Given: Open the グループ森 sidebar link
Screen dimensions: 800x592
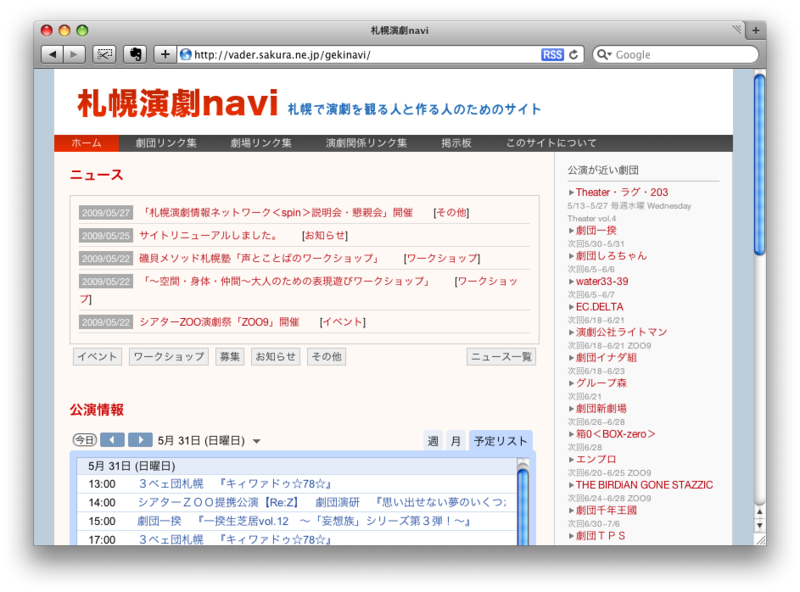Looking at the screenshot, I should pyautogui.click(x=601, y=383).
